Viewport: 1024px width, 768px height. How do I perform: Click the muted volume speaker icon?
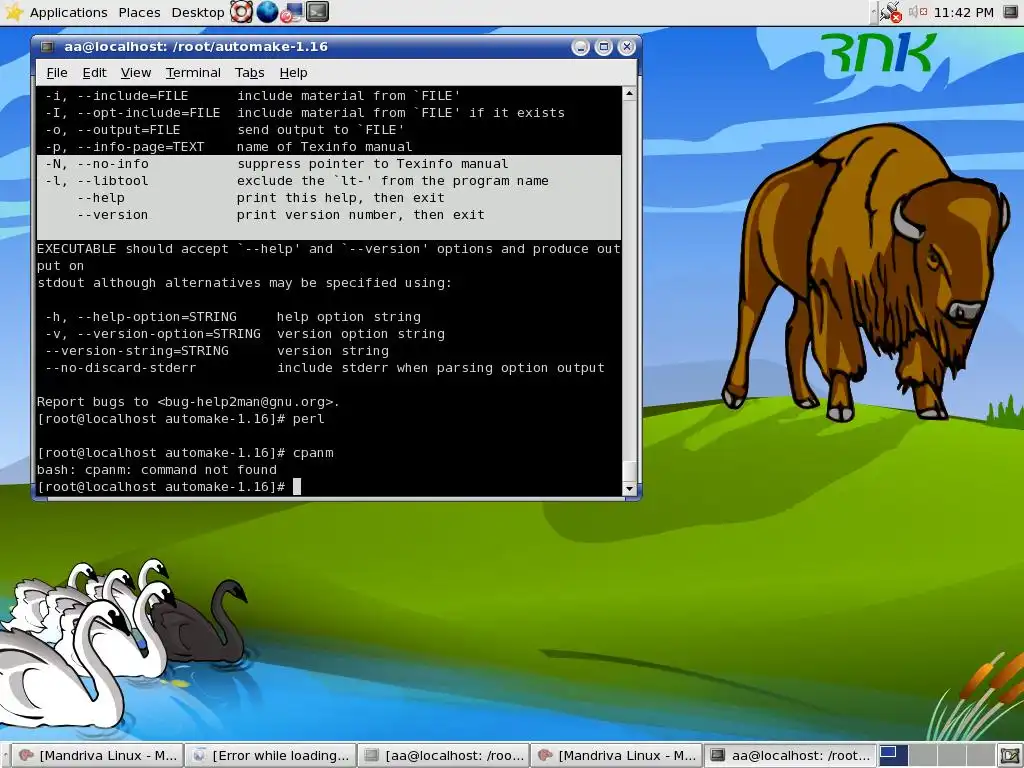tap(918, 12)
